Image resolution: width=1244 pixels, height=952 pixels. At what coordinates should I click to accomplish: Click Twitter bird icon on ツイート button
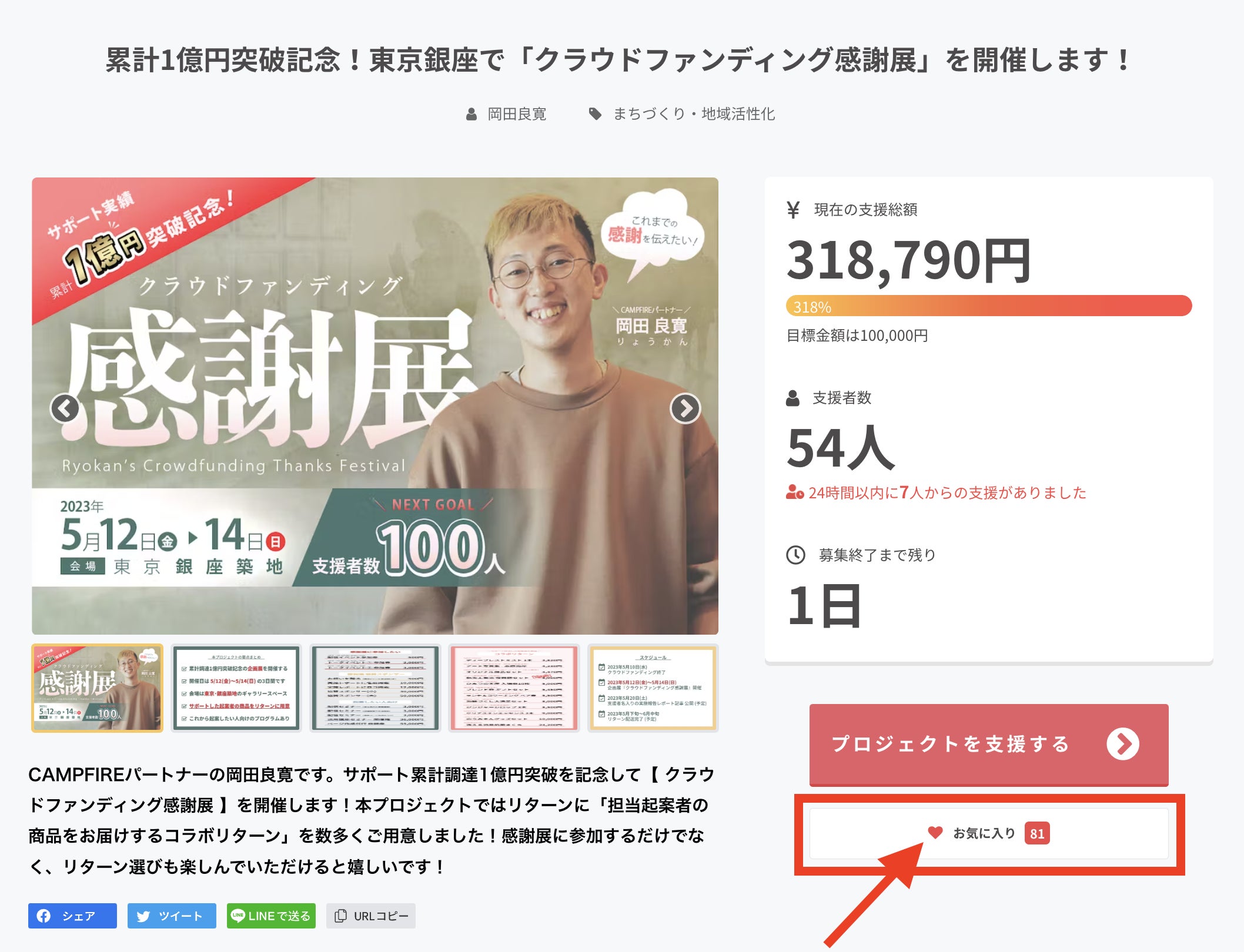tap(143, 916)
